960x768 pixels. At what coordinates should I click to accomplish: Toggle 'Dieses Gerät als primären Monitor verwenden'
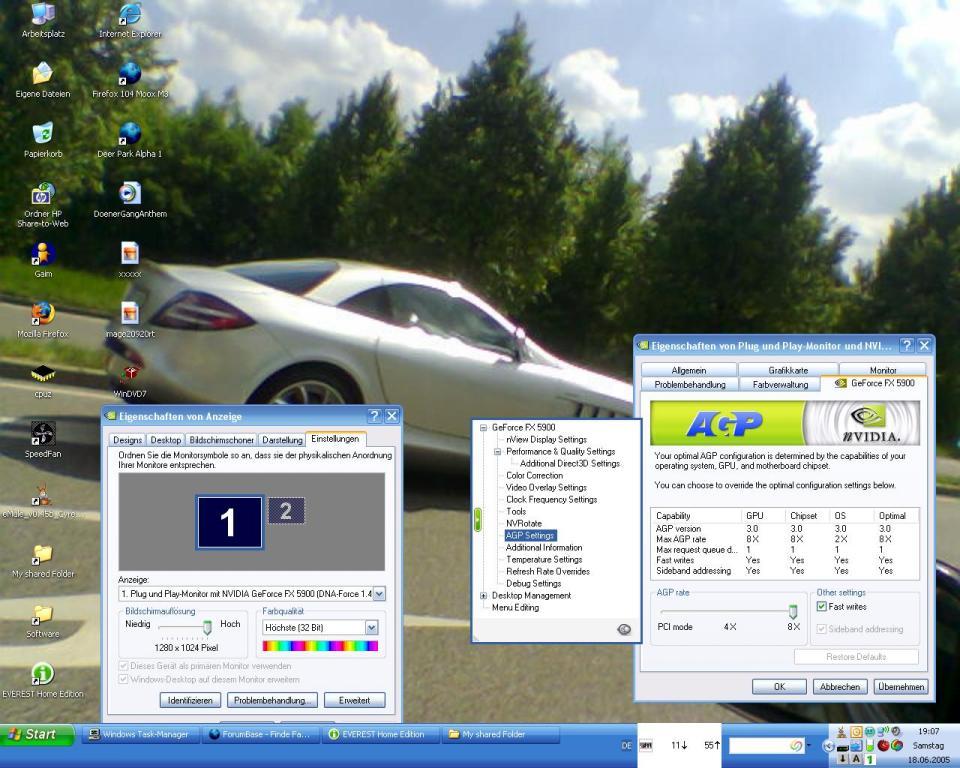click(123, 666)
